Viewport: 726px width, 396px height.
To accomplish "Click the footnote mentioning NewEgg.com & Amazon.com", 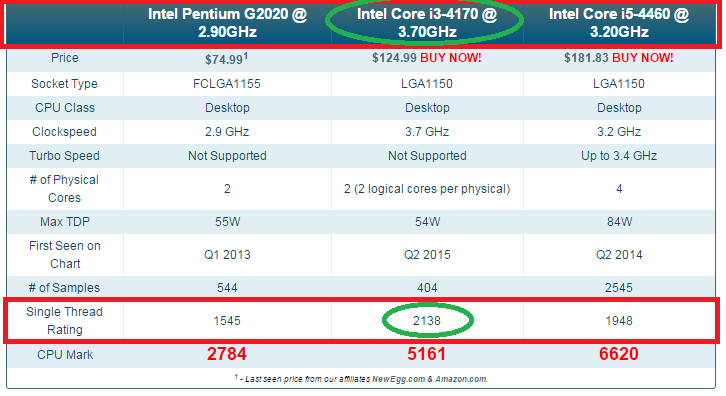I will 362,379.
